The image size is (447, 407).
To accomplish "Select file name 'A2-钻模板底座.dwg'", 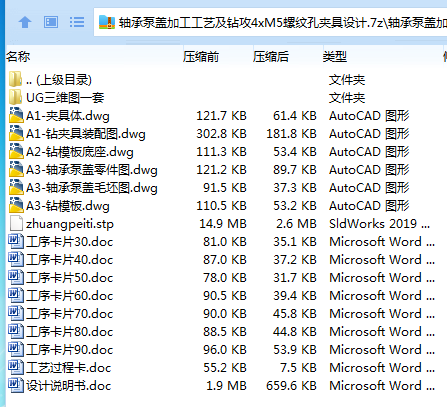I will (80, 152).
